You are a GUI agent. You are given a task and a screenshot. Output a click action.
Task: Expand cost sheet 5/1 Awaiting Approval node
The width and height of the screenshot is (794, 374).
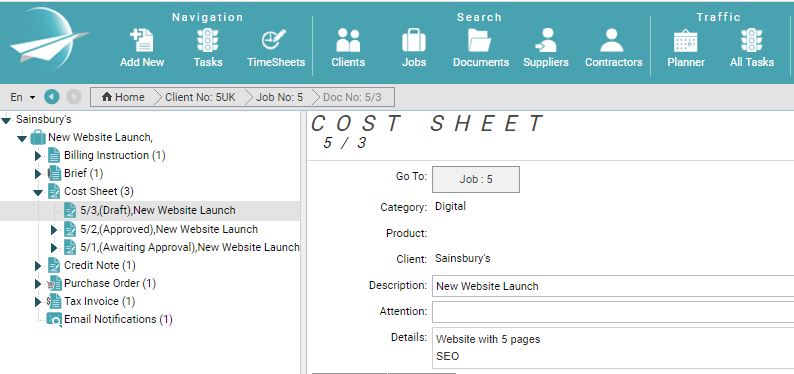click(x=54, y=248)
